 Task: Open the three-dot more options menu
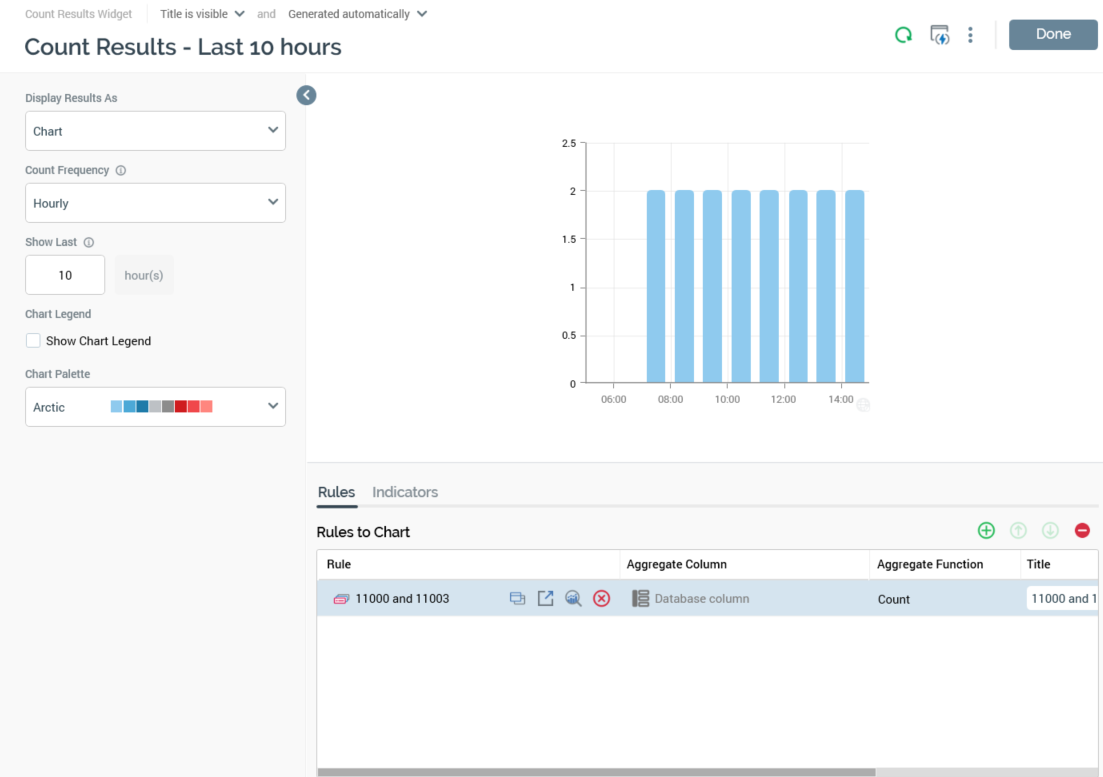(x=970, y=35)
